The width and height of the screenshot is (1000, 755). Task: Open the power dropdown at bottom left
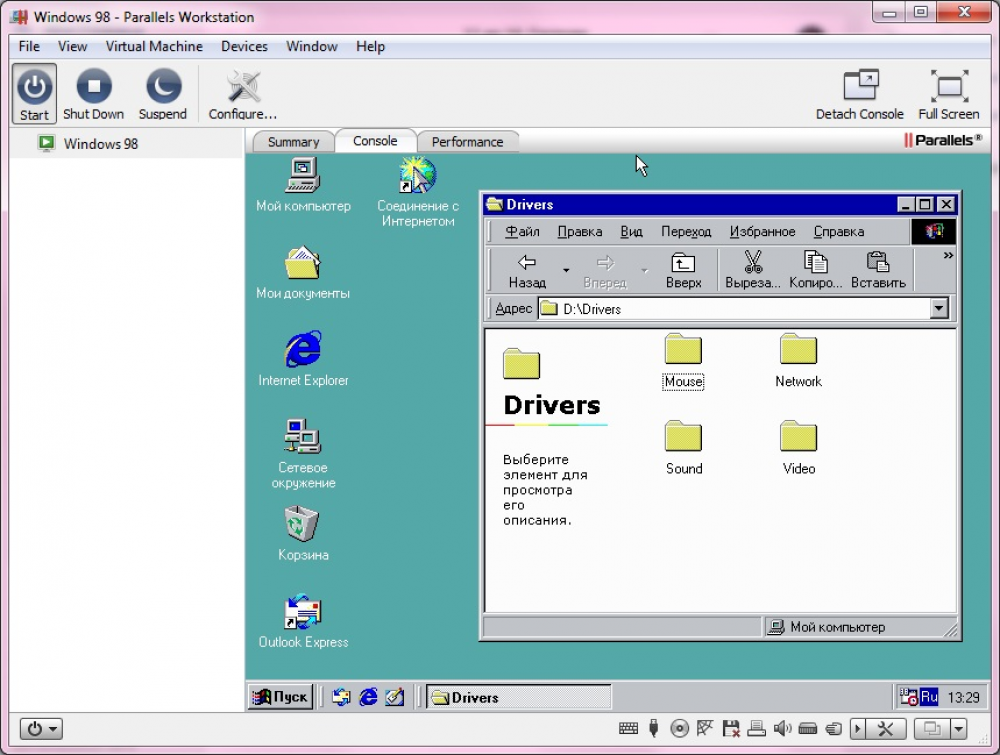pos(41,728)
